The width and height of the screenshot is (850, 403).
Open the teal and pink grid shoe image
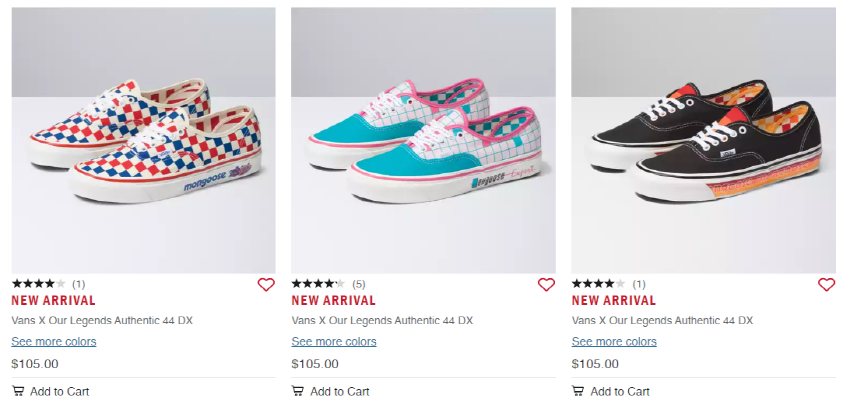(423, 140)
